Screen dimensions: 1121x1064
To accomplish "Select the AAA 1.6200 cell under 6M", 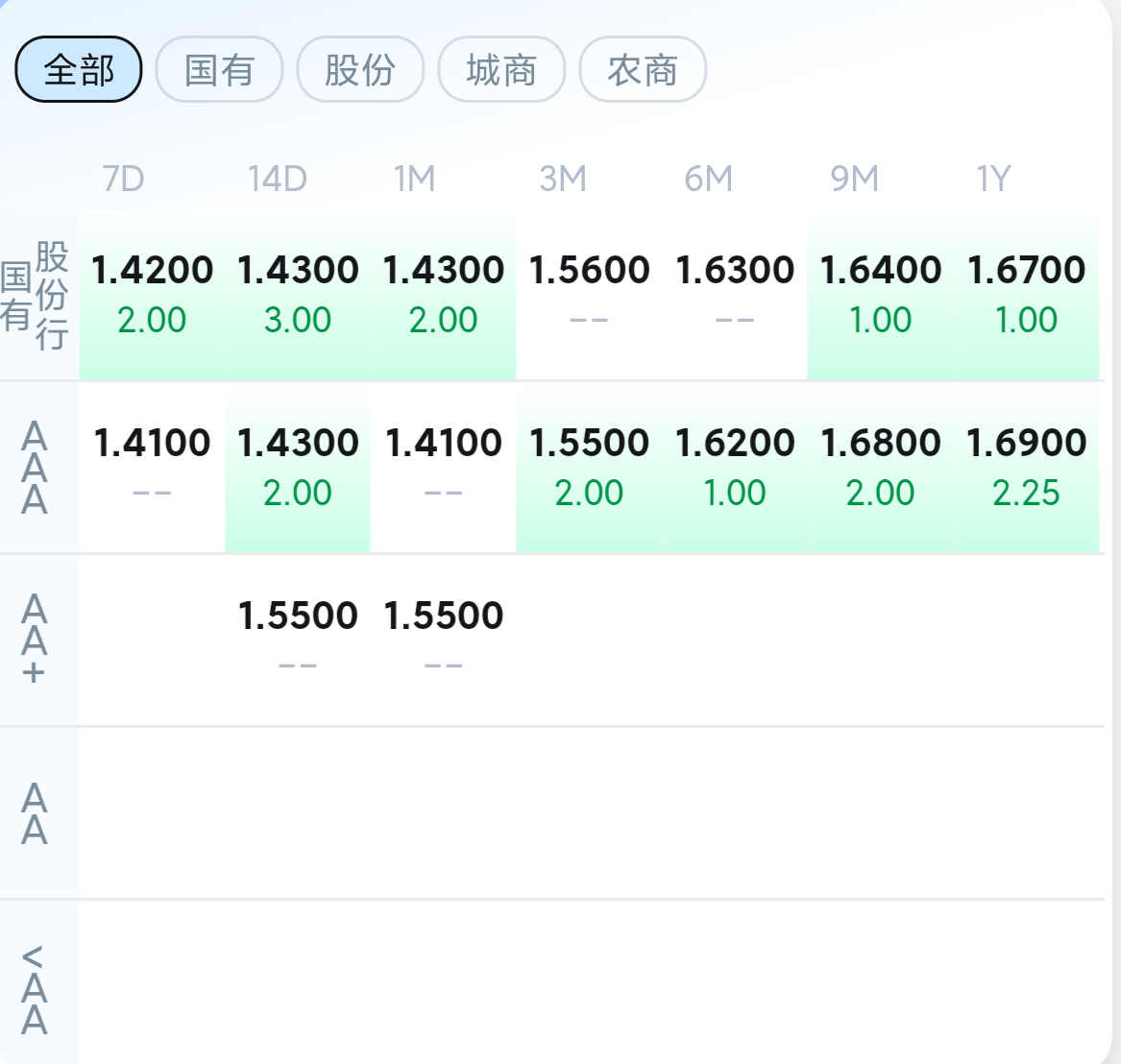I will coord(735,467).
